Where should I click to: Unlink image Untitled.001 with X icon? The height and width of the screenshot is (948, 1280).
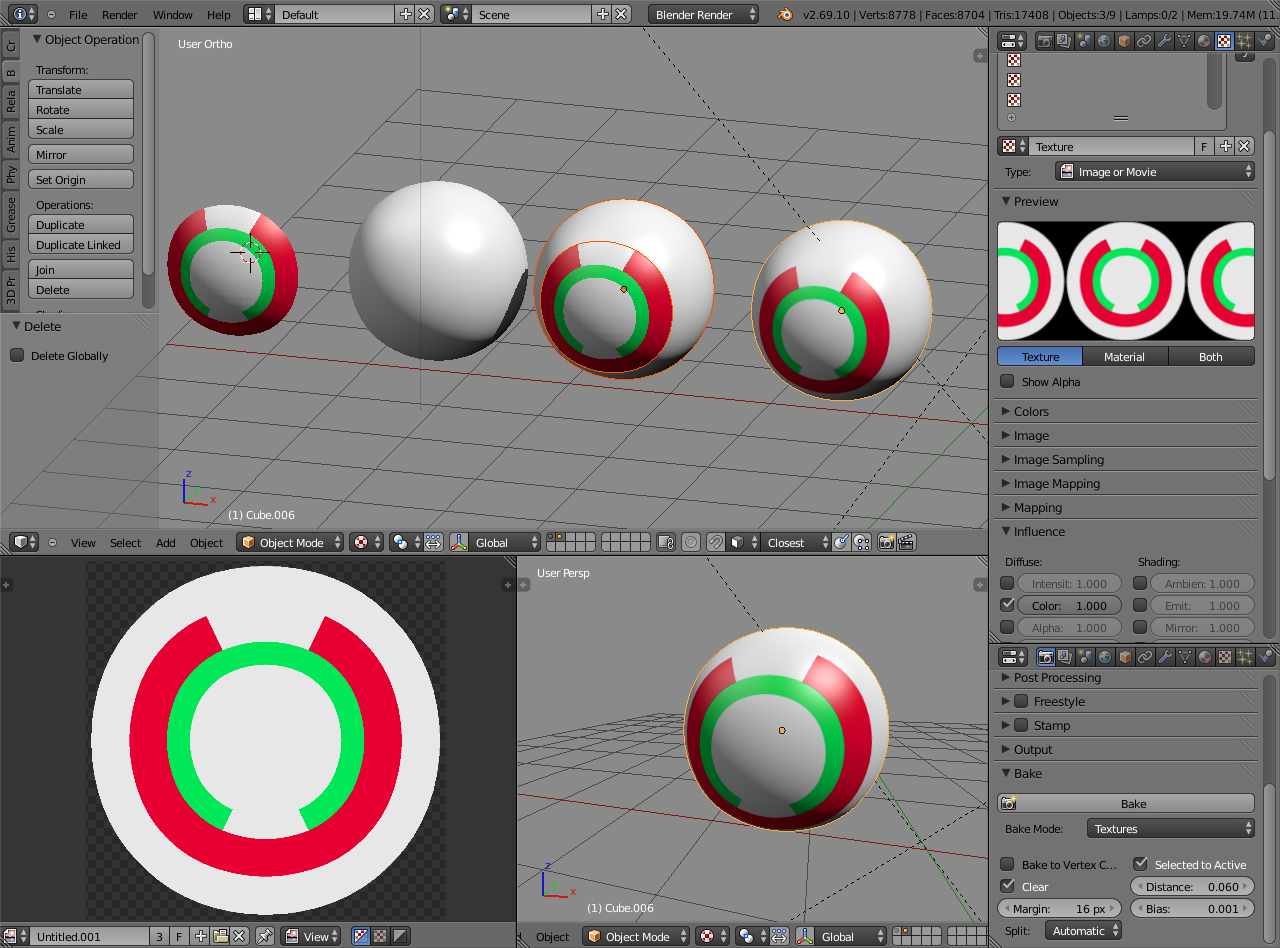coord(240,936)
